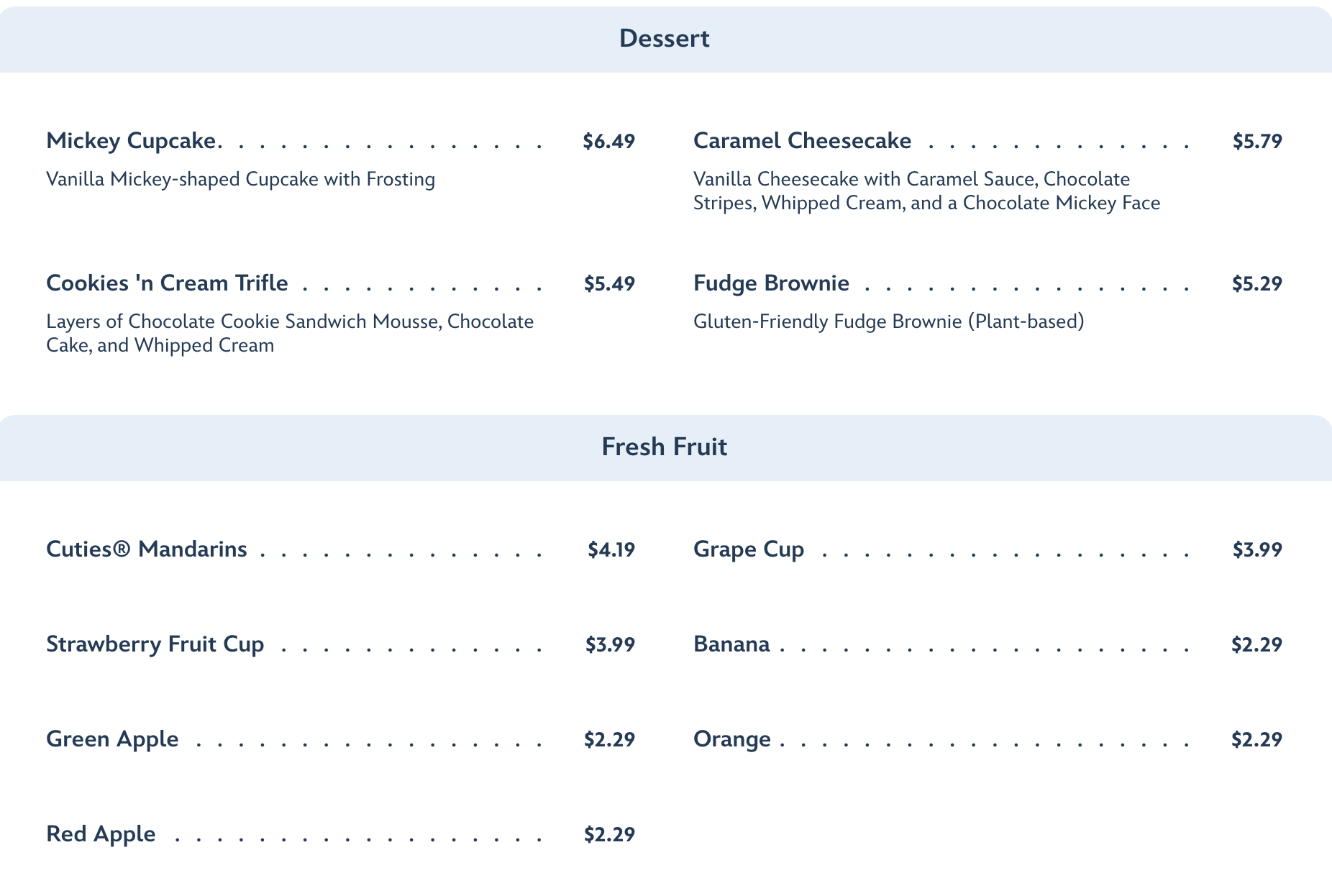Screen dimensions: 1332x896
Task: Click the $5.49 trifle price
Action: [x=608, y=283]
